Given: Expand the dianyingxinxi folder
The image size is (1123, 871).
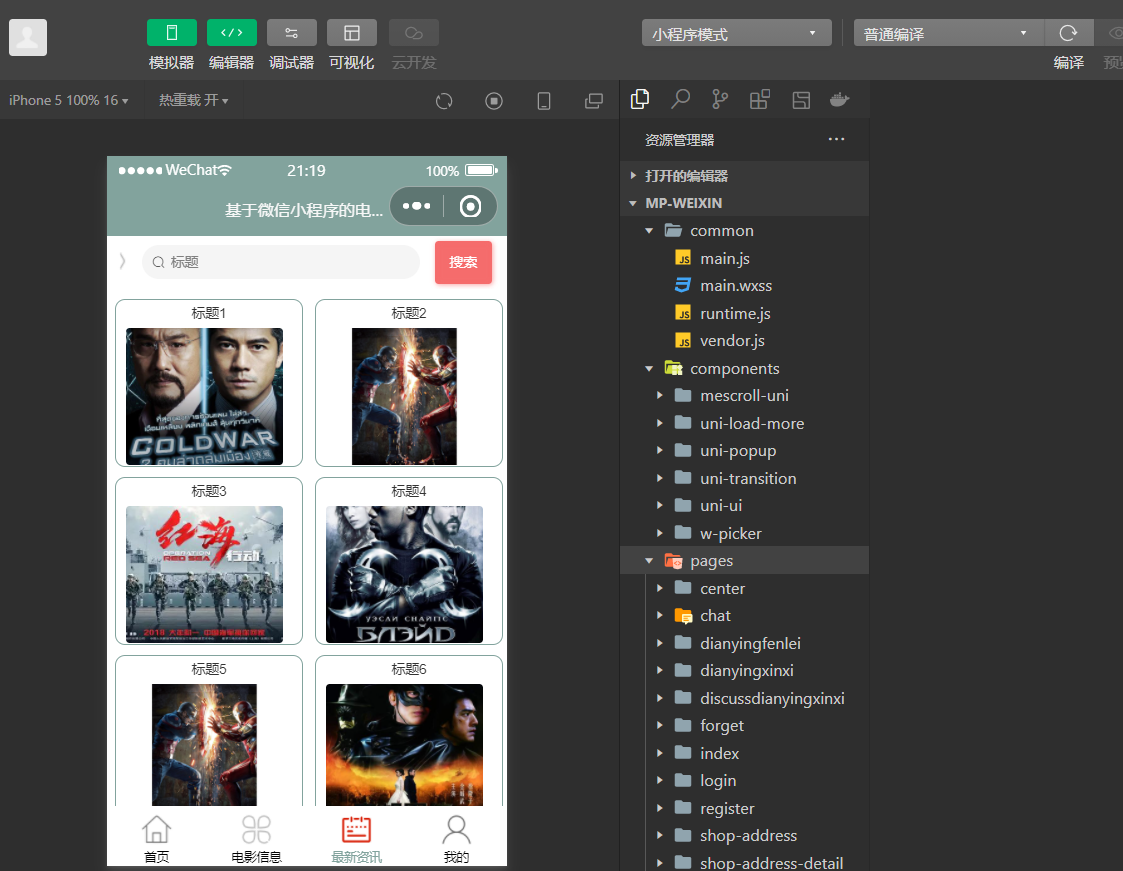Looking at the screenshot, I should [745, 670].
